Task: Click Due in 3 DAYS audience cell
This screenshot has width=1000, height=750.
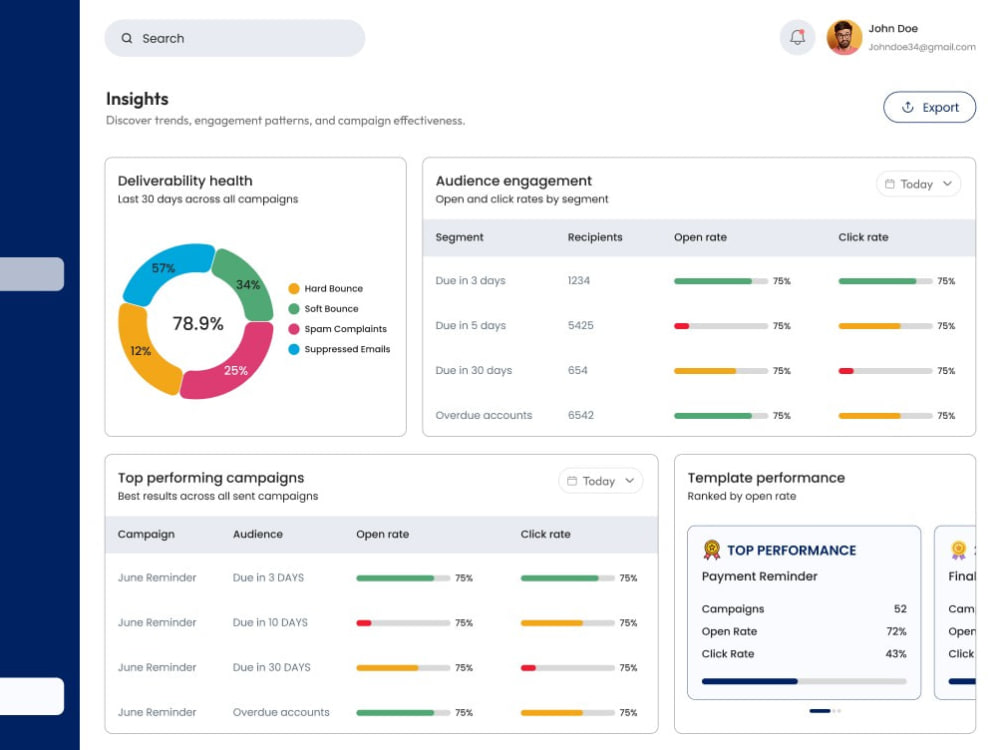Action: (268, 578)
